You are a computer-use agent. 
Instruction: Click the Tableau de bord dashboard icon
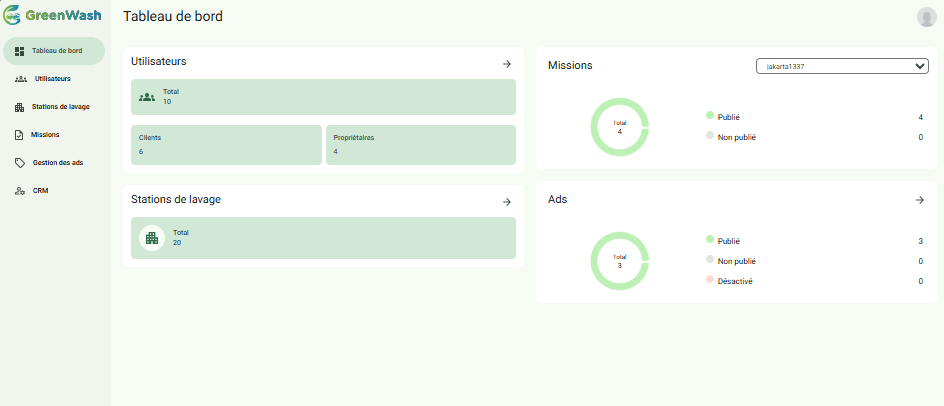tap(20, 50)
